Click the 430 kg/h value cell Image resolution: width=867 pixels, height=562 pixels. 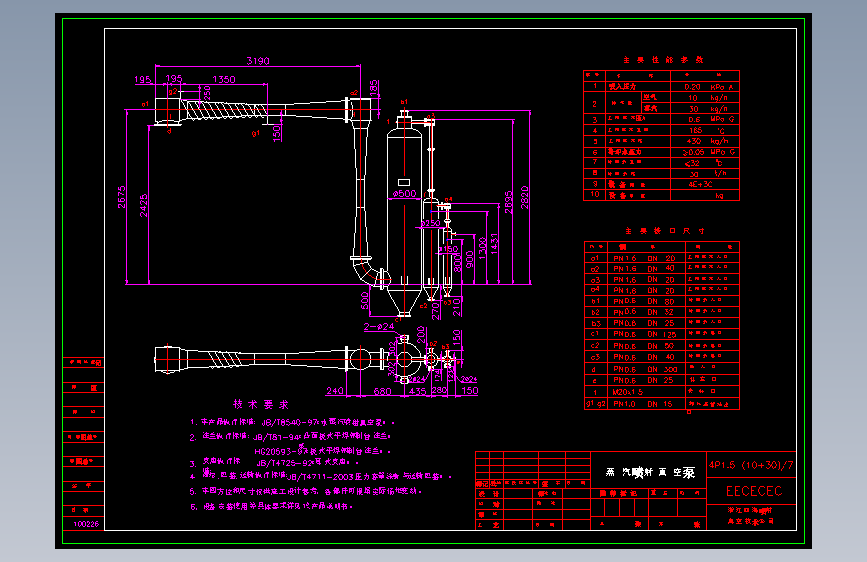click(705, 141)
